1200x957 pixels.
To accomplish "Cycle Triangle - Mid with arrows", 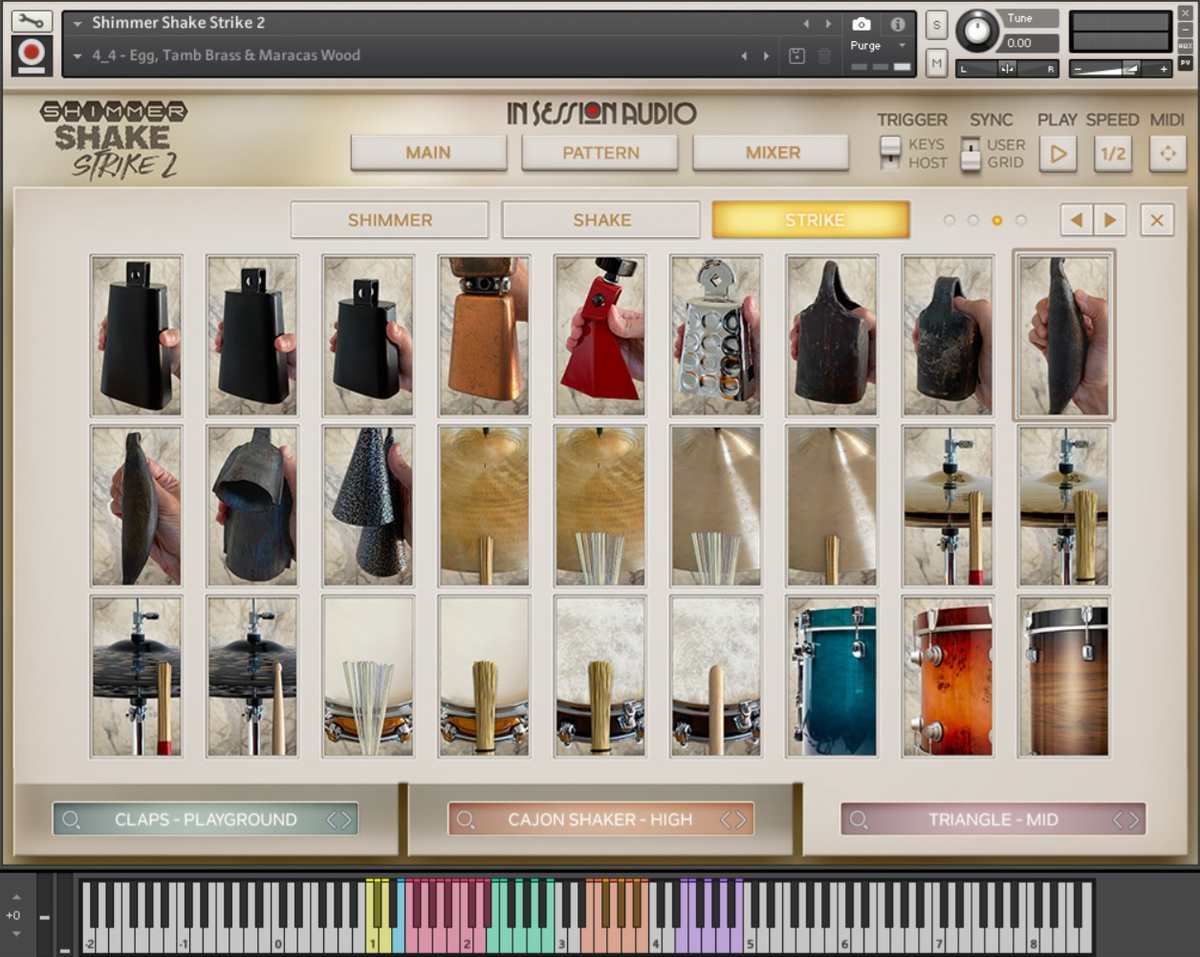I will click(x=1127, y=819).
